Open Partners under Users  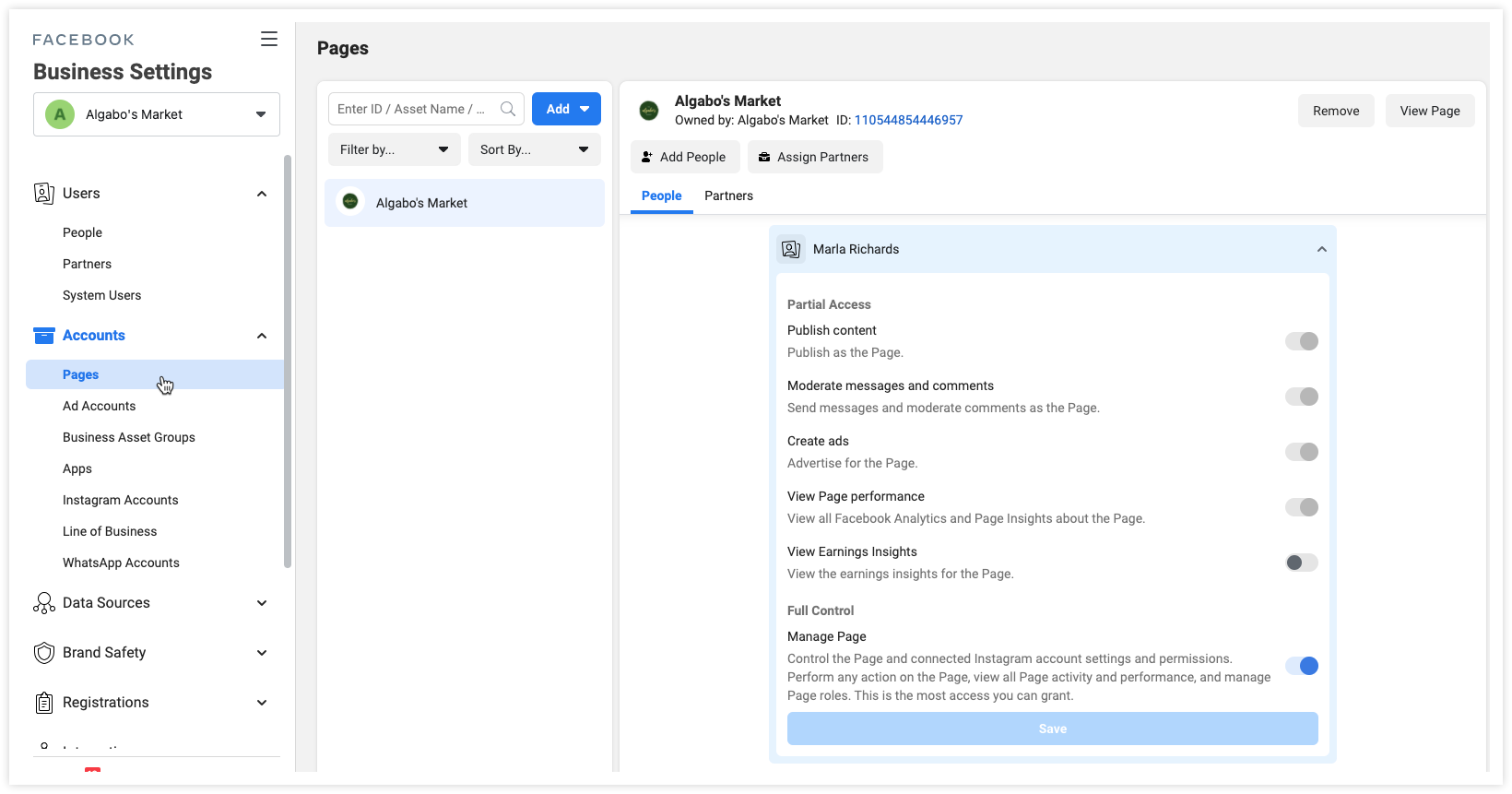(x=87, y=264)
